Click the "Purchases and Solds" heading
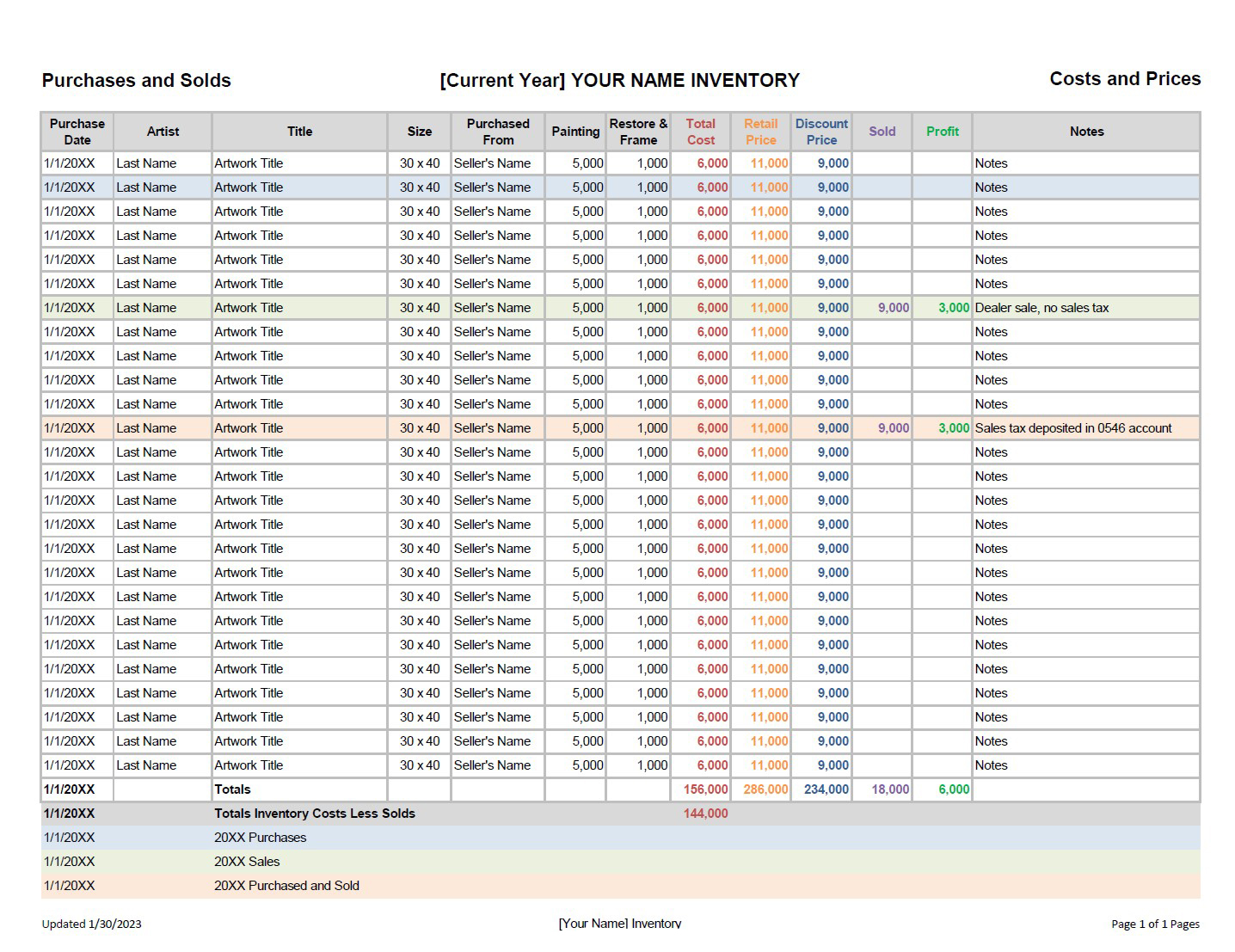The width and height of the screenshot is (1235, 952). coord(136,81)
